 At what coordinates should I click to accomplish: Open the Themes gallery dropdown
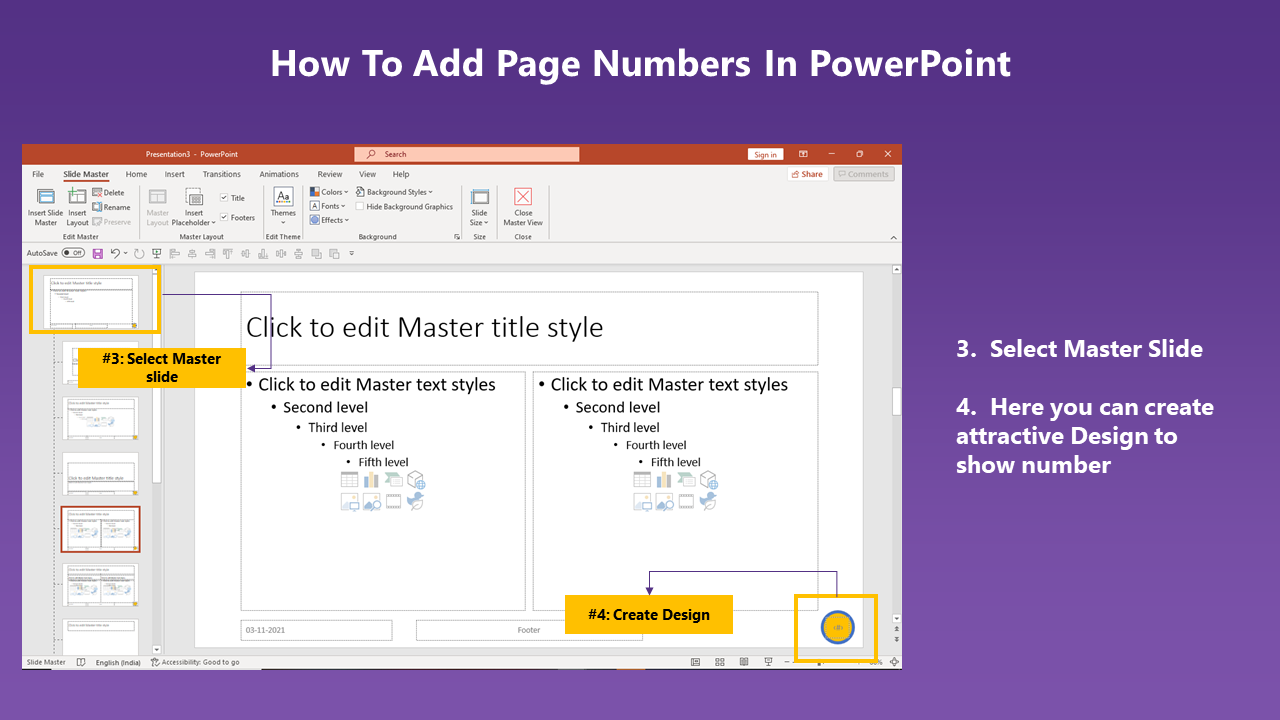(x=283, y=207)
